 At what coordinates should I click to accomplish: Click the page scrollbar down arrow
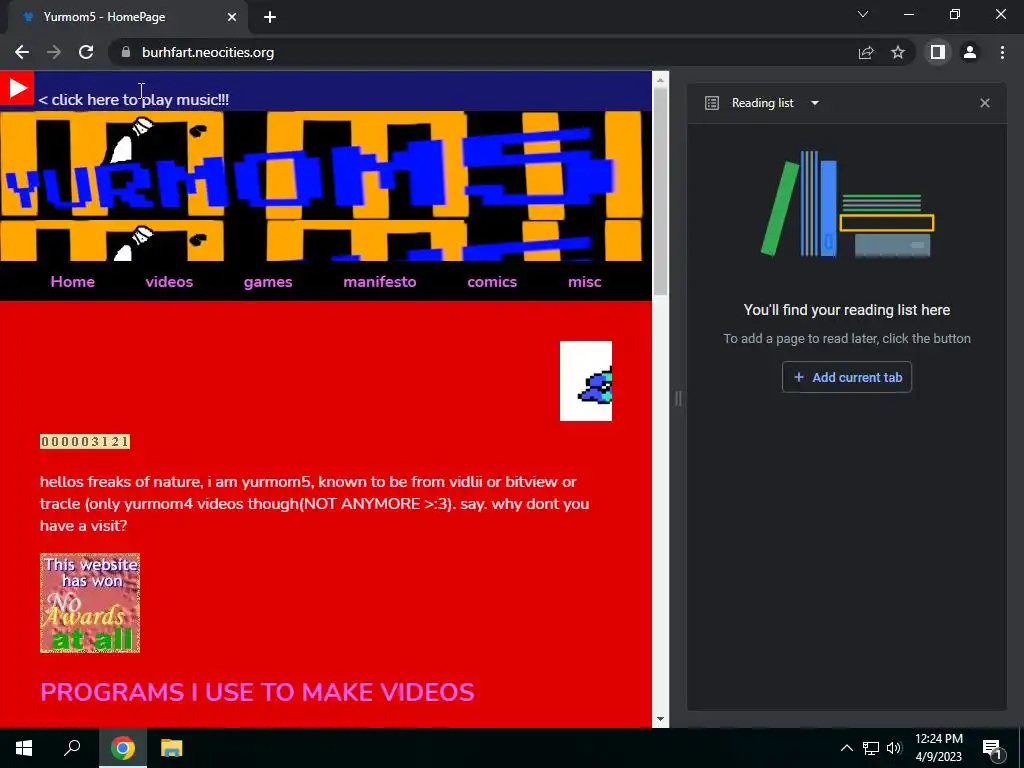tap(660, 719)
